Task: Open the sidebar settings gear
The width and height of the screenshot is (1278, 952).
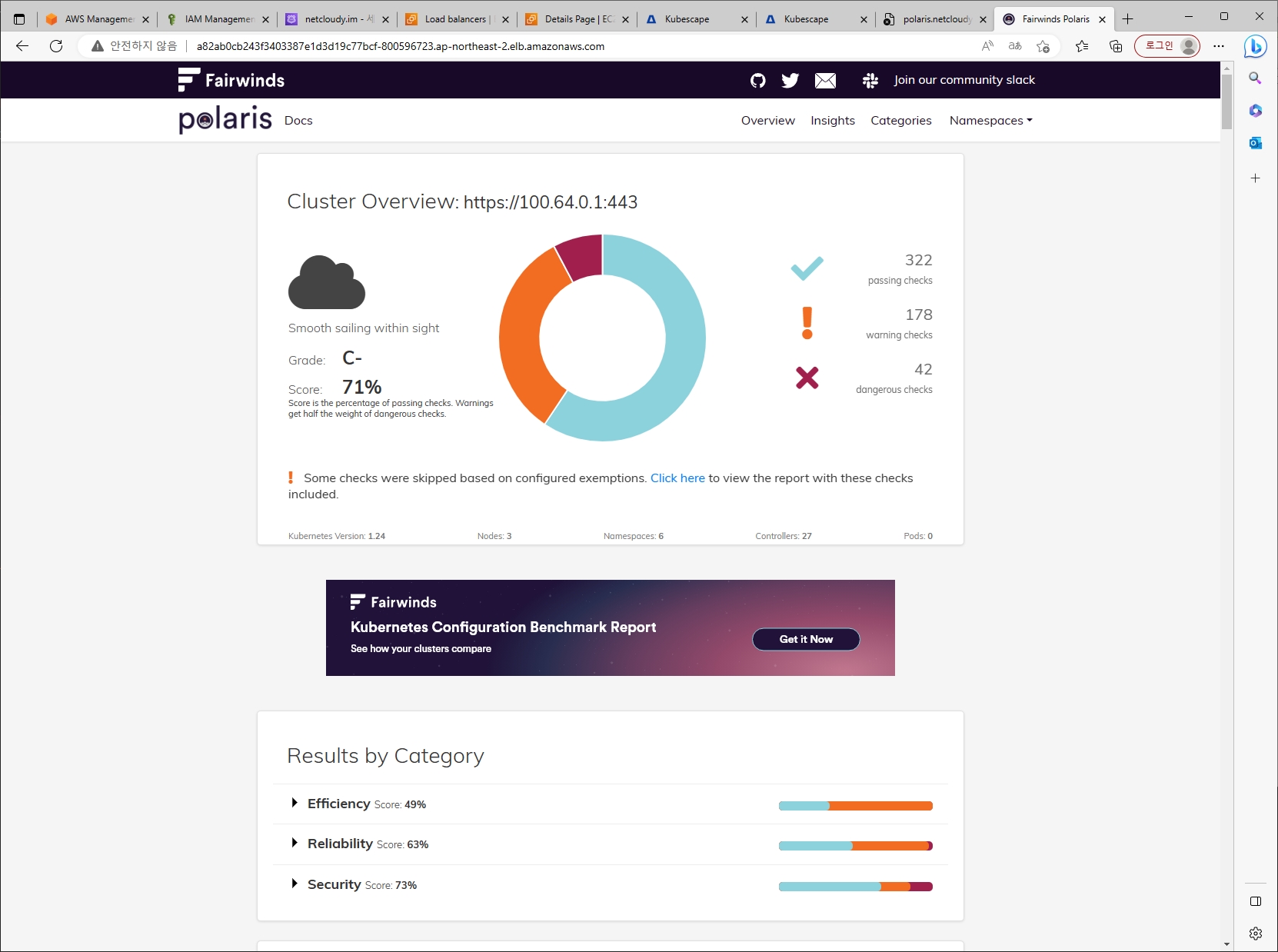Action: point(1256,934)
